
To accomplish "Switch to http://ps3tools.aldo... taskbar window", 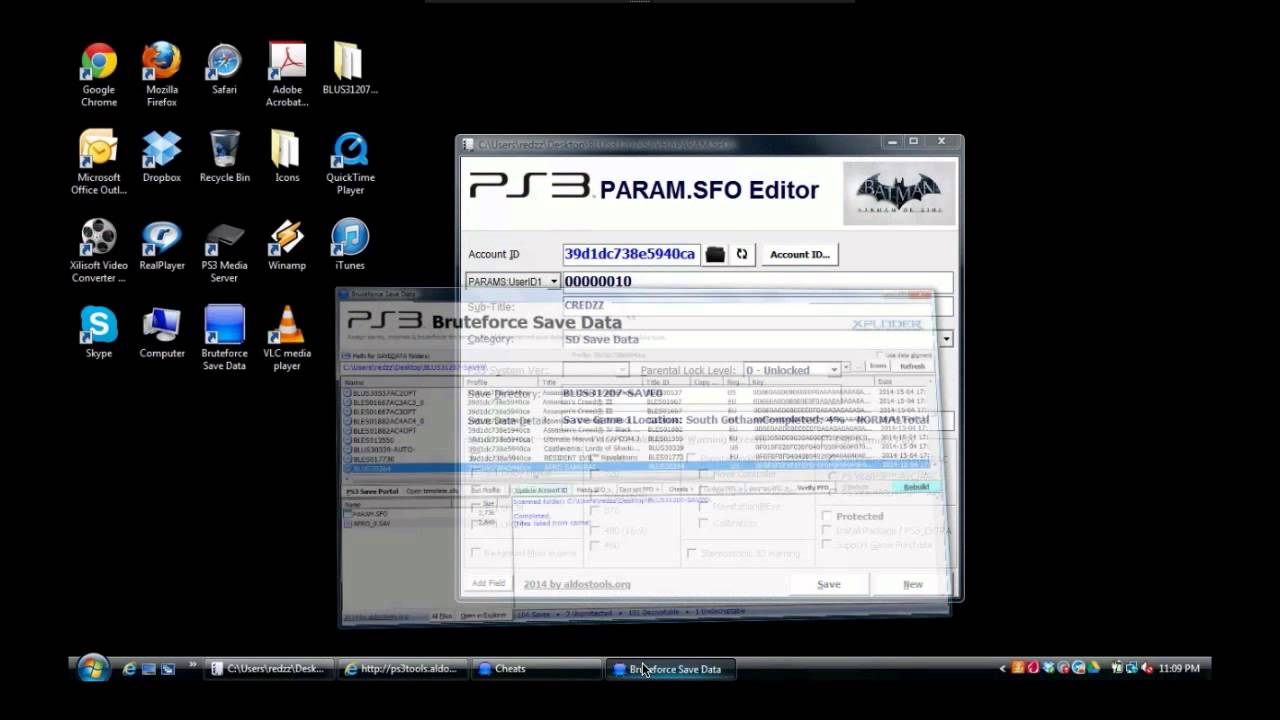I will coord(402,669).
